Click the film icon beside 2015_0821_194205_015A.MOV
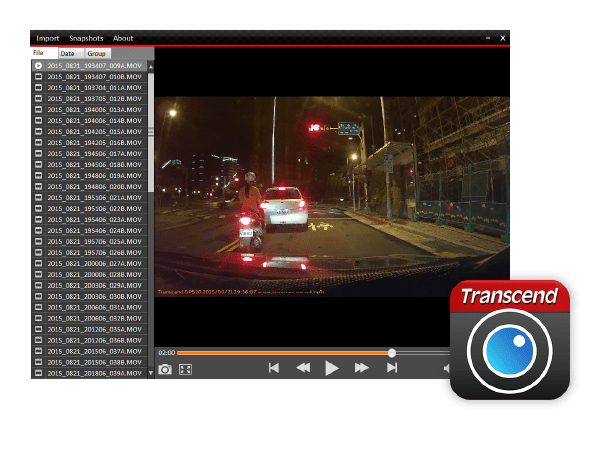Image resolution: width=600 pixels, height=450 pixels. point(39,132)
